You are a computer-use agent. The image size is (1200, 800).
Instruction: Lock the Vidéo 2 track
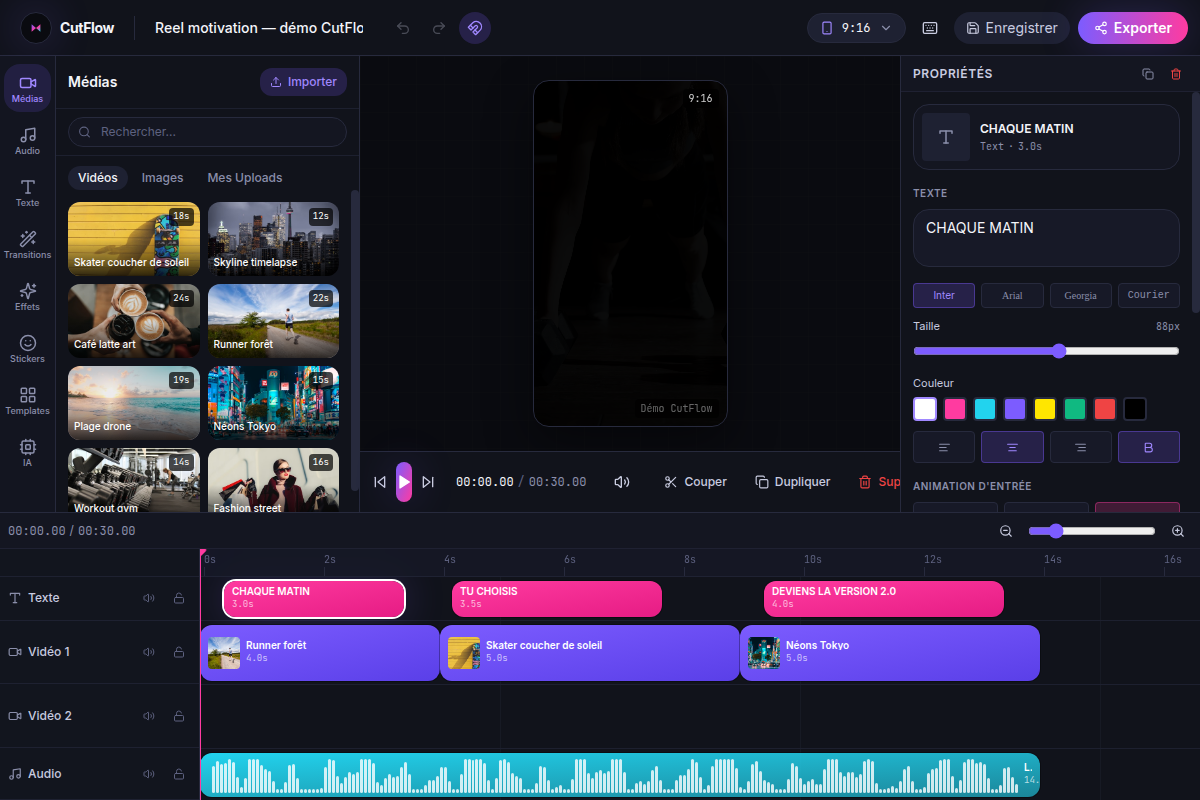tap(179, 716)
